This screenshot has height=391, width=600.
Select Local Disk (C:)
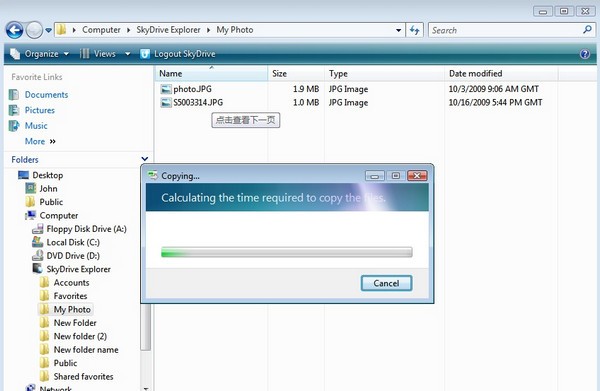(x=73, y=242)
